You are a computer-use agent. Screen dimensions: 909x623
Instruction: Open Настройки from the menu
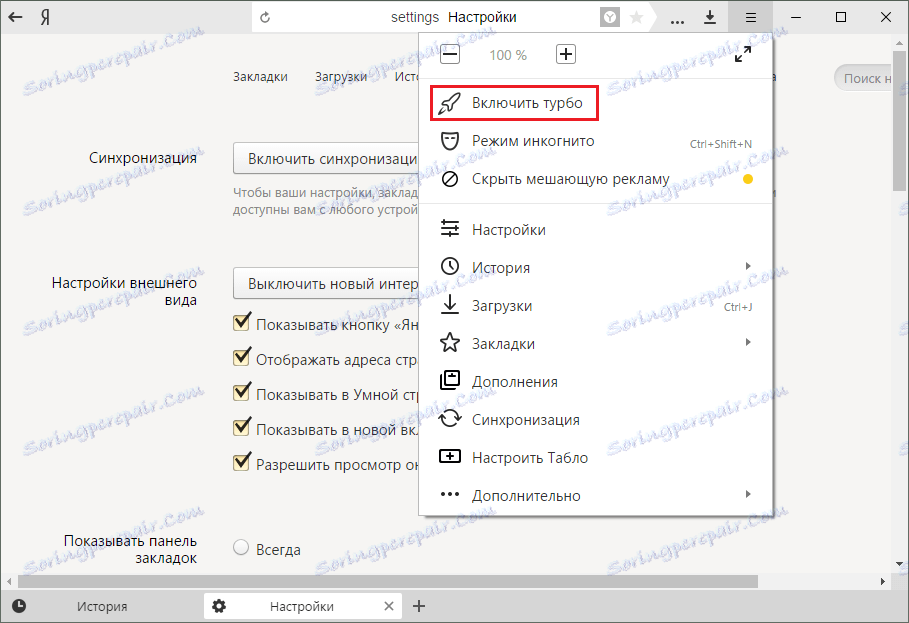click(x=596, y=229)
